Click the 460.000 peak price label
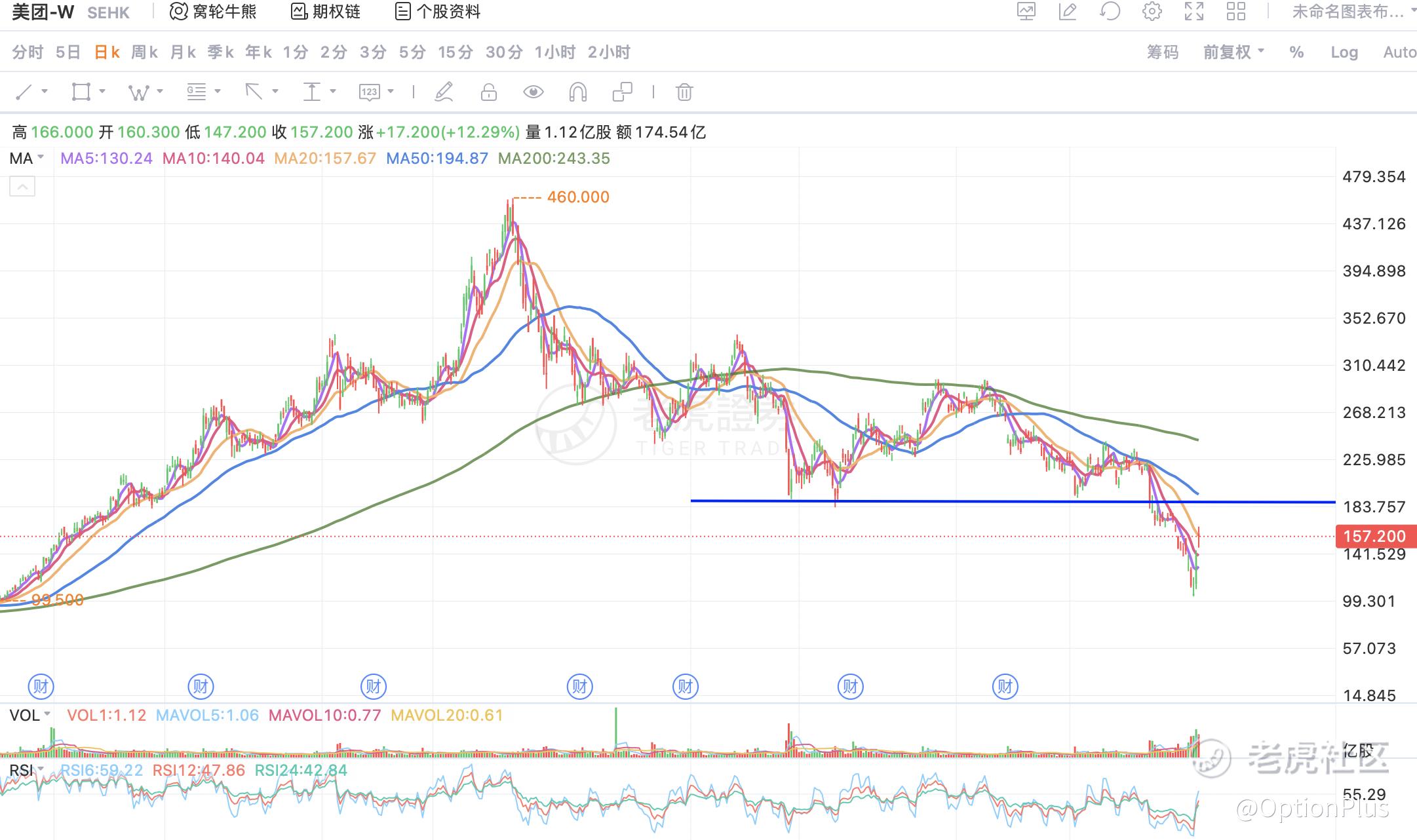The width and height of the screenshot is (1417, 840). click(578, 197)
